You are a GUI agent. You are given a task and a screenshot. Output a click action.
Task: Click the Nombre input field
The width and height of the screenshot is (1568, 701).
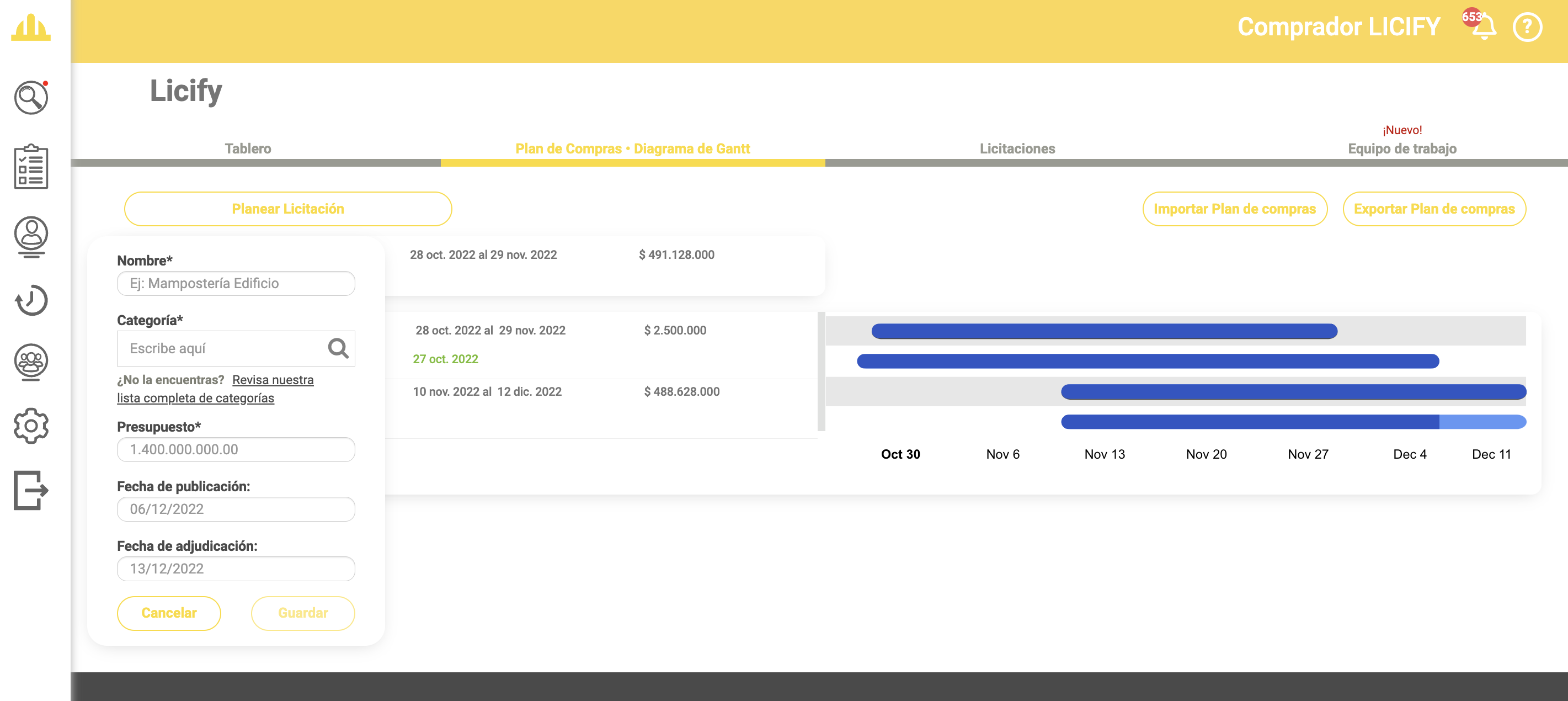point(236,283)
